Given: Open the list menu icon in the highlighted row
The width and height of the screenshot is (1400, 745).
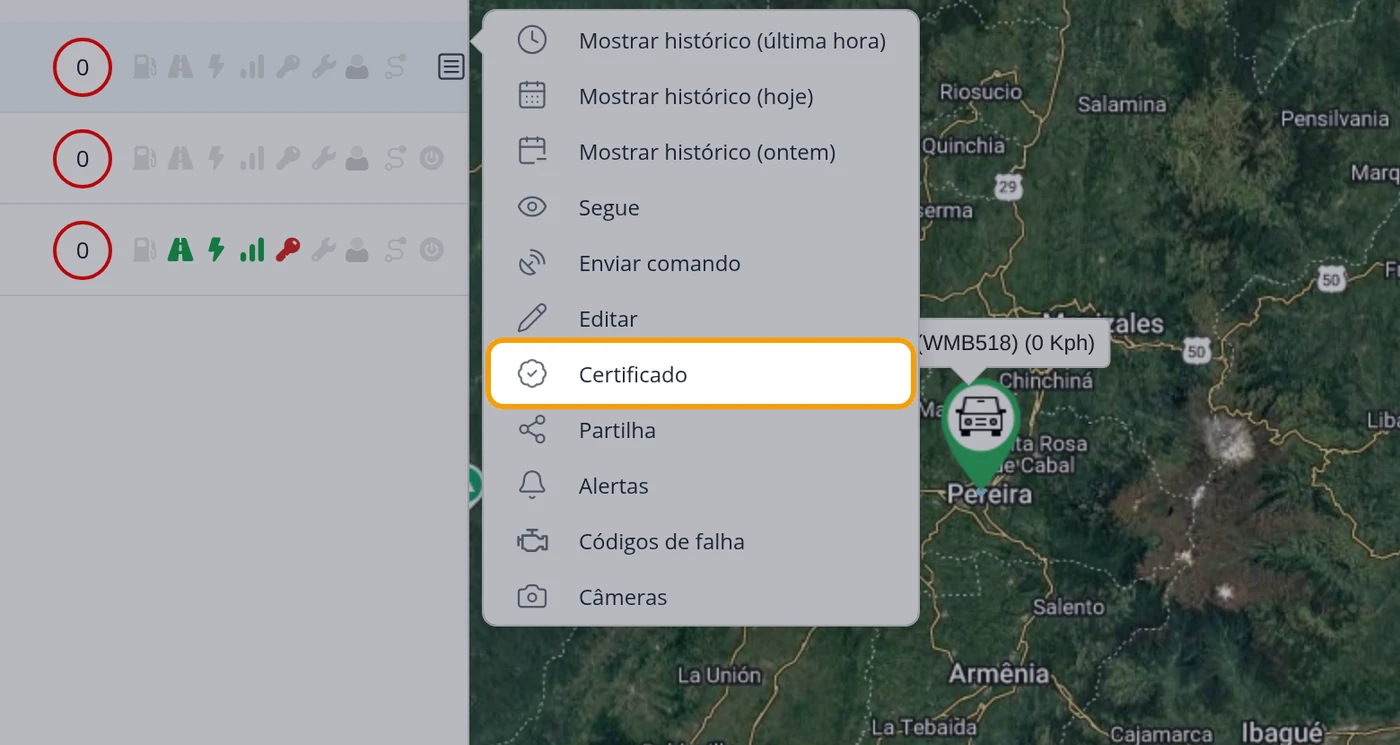Looking at the screenshot, I should pos(451,67).
